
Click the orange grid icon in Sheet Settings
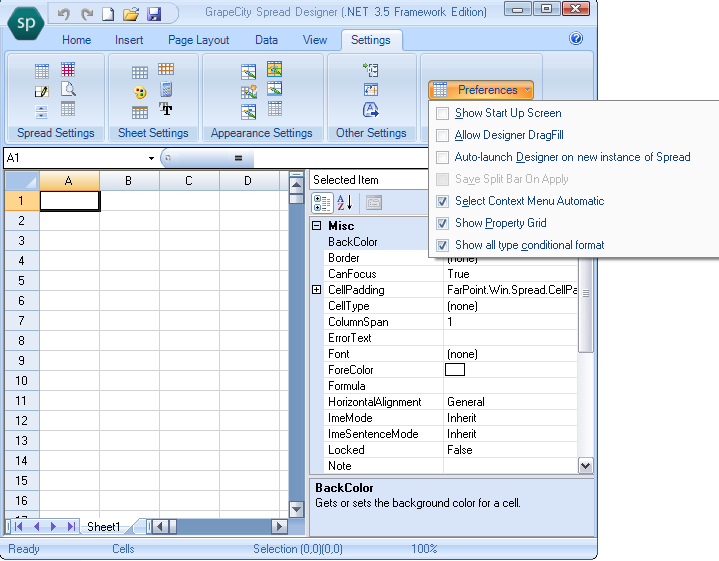(166, 69)
